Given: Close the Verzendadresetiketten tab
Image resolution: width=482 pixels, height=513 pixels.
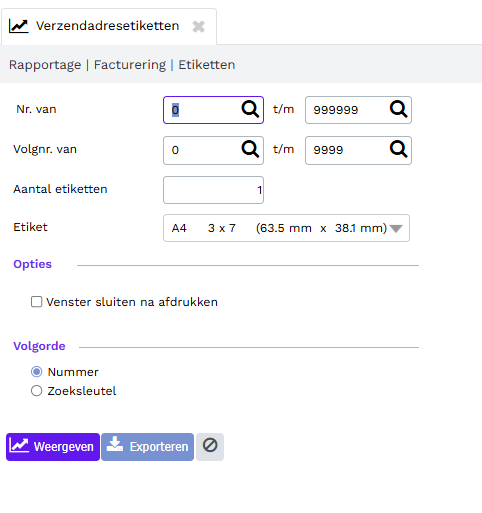Looking at the screenshot, I should [x=199, y=26].
